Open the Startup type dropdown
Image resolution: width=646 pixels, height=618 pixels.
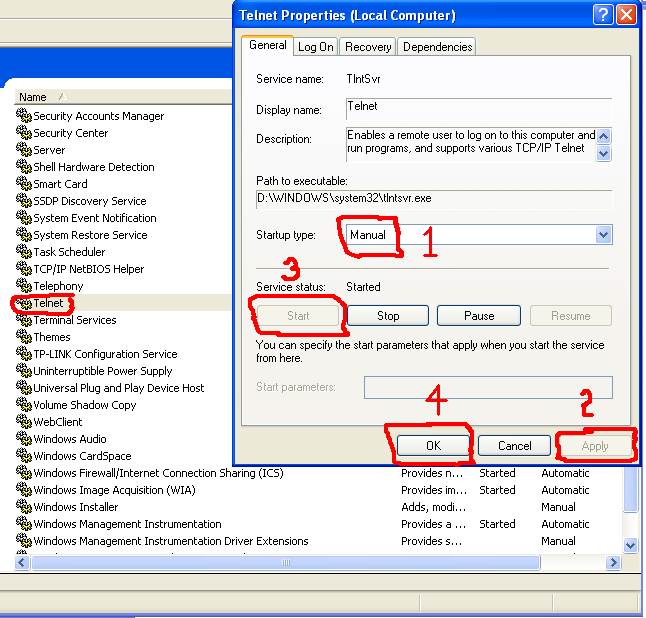coord(604,235)
